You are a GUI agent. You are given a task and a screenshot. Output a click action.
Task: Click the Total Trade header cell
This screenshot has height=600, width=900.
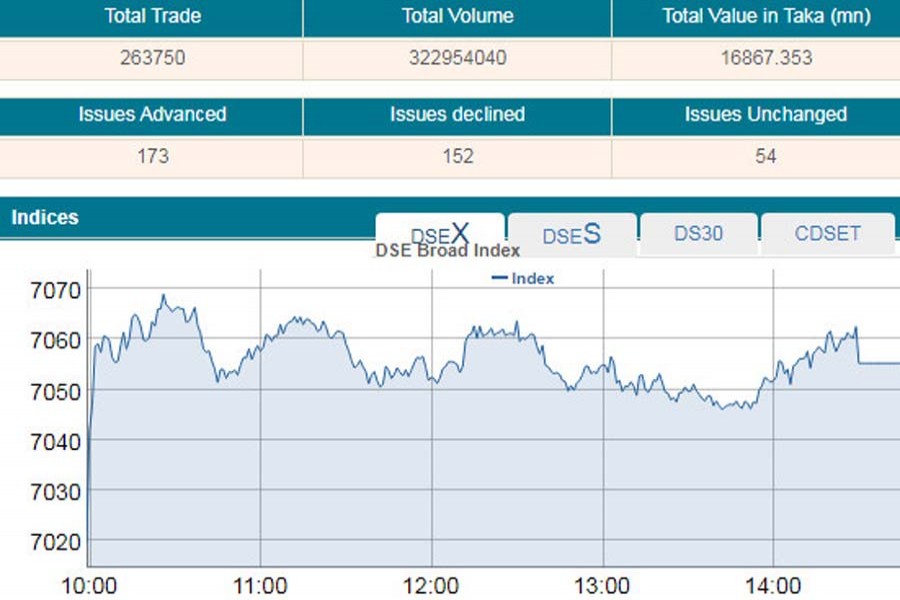coord(151,16)
